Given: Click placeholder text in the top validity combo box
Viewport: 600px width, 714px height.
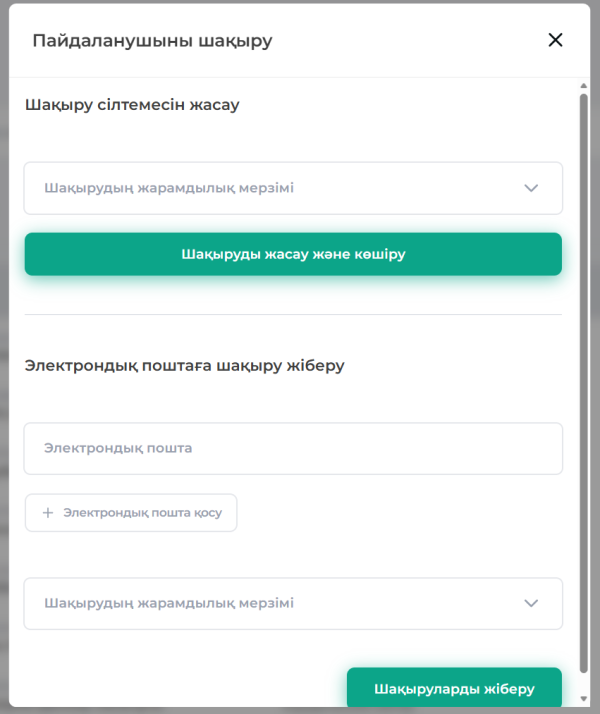Looking at the screenshot, I should [169, 188].
